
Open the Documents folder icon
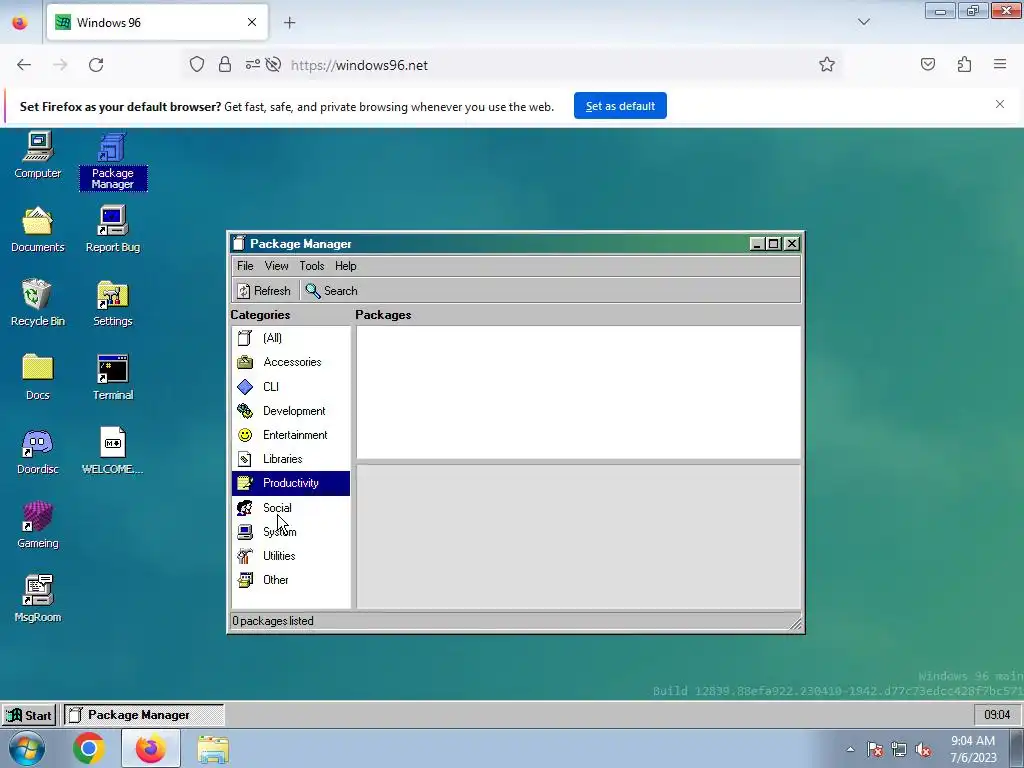click(38, 229)
